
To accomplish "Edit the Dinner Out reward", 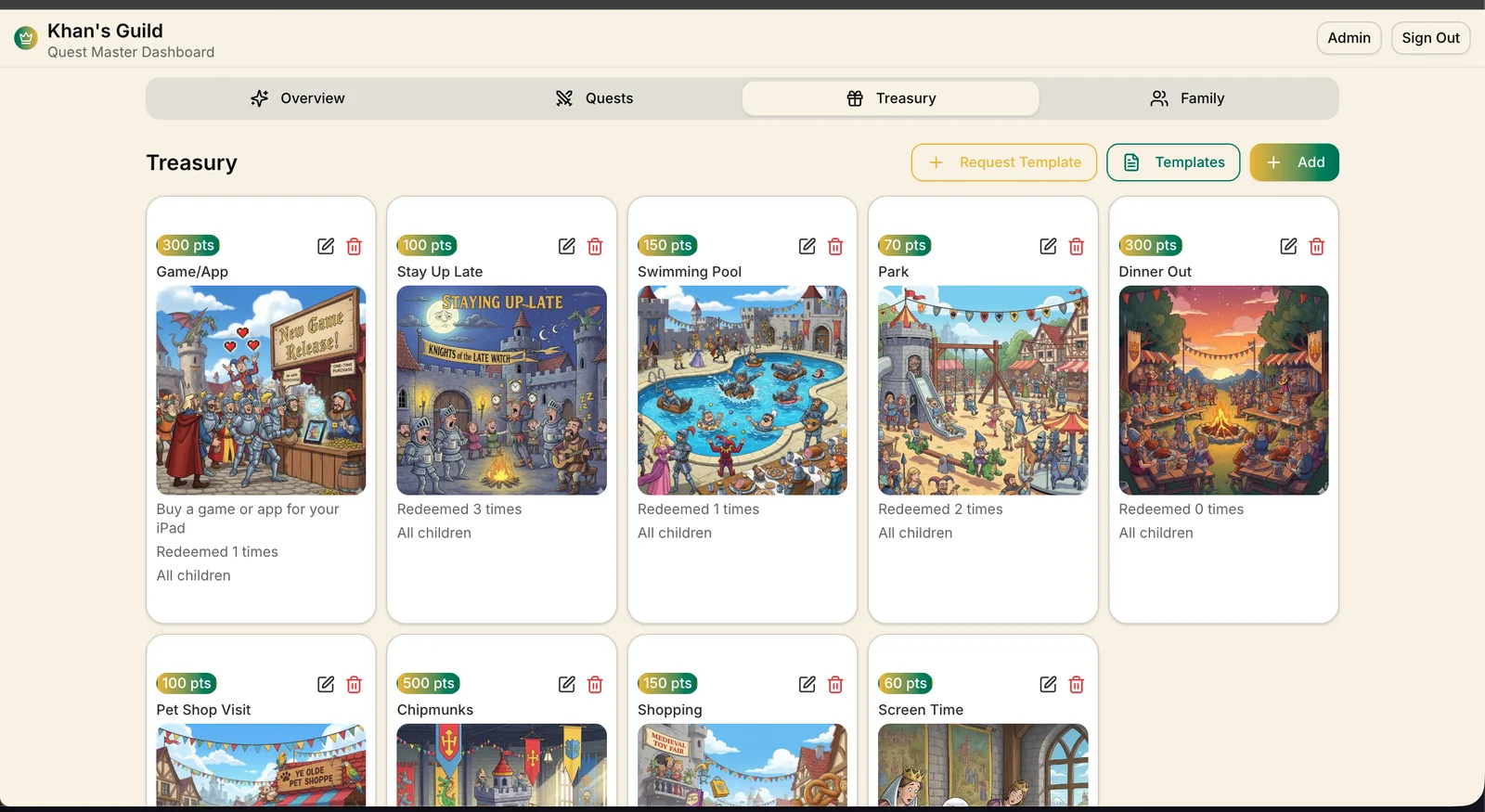I will 1288,246.
